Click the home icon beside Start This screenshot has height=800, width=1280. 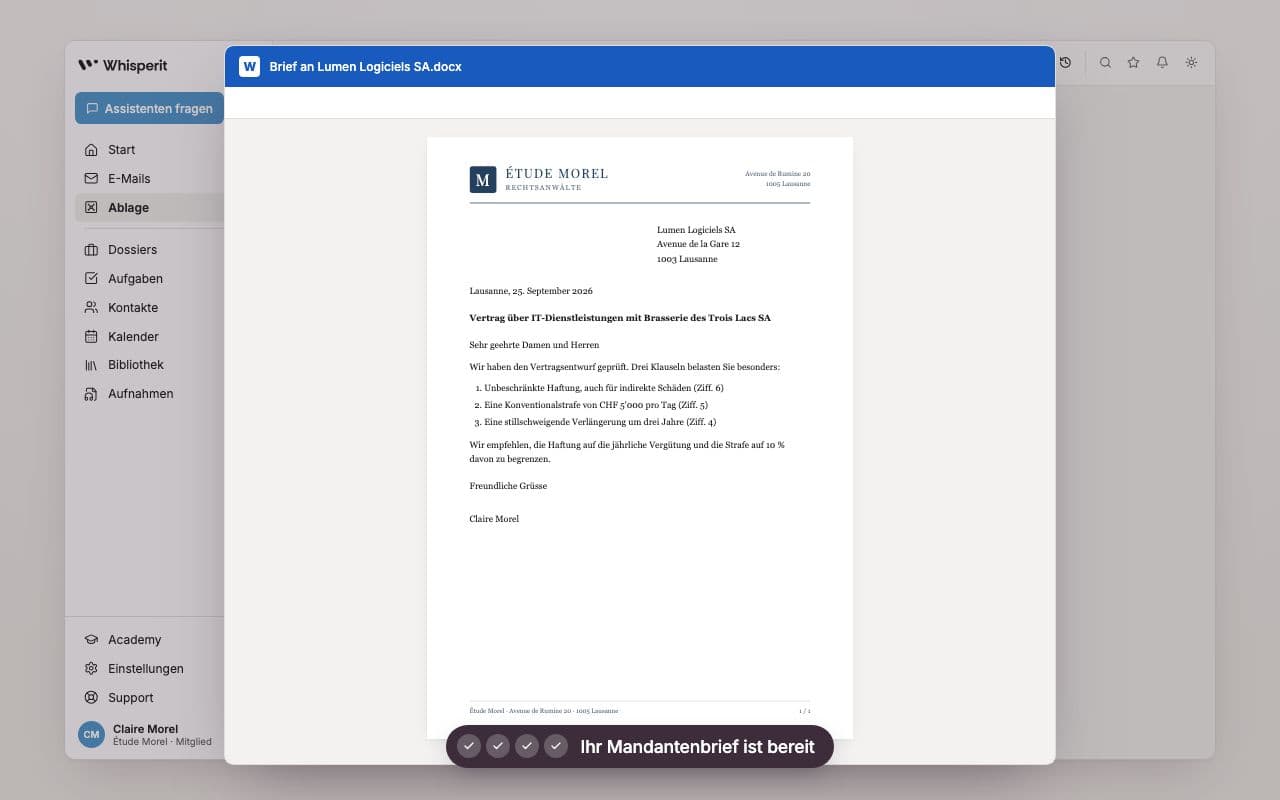pos(91,150)
